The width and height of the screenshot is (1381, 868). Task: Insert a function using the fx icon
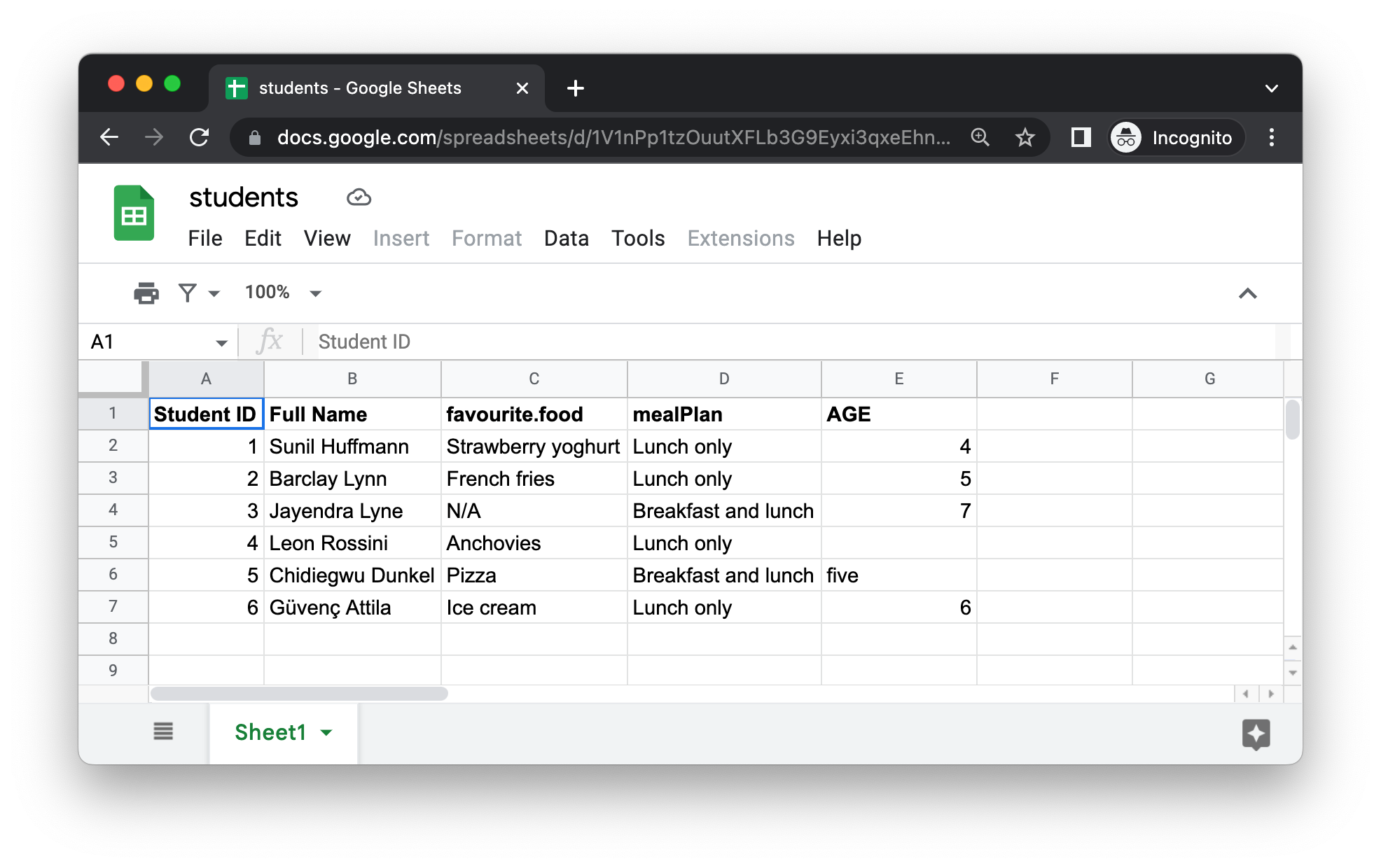coord(272,341)
